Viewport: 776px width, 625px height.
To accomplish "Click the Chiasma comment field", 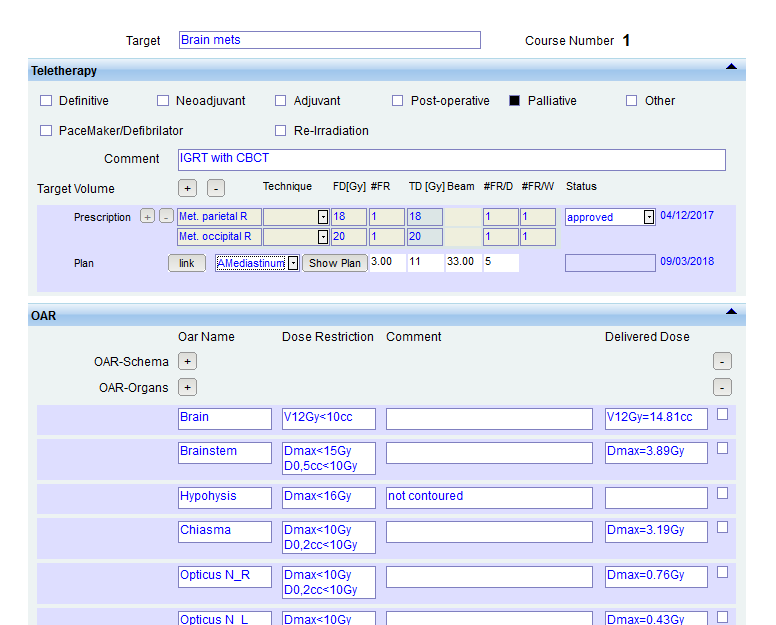I will tap(489, 532).
